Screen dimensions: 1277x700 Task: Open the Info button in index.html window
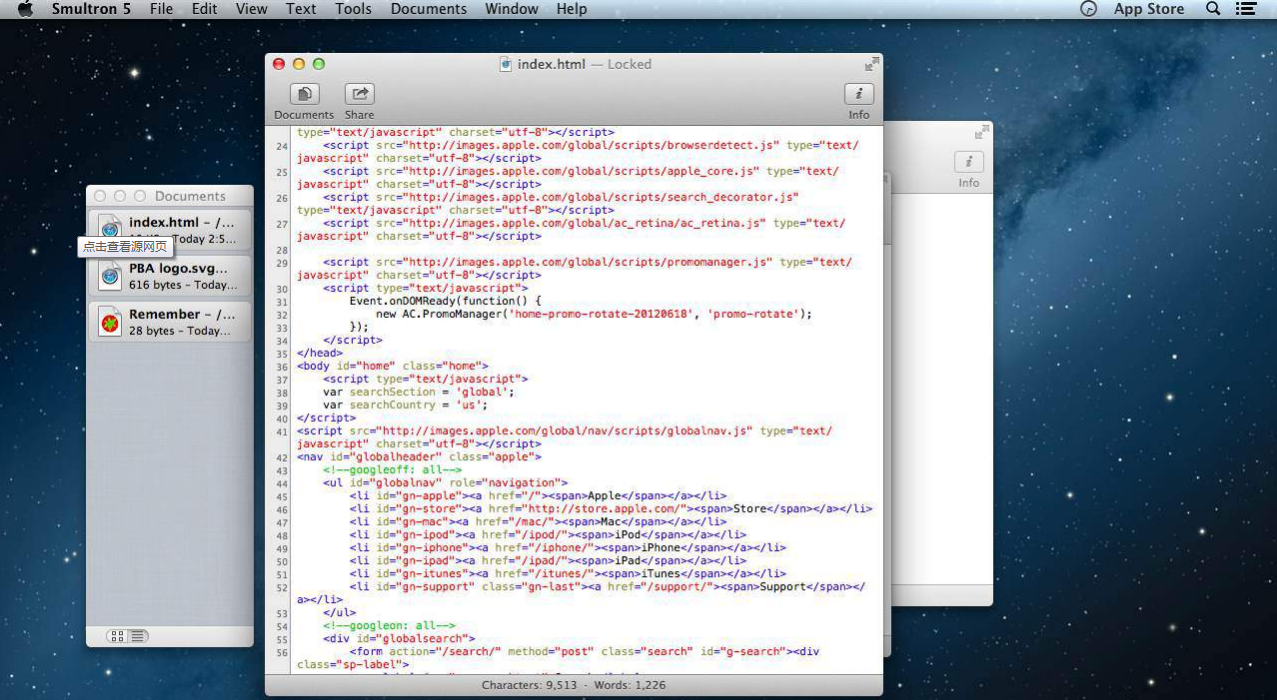(x=859, y=94)
